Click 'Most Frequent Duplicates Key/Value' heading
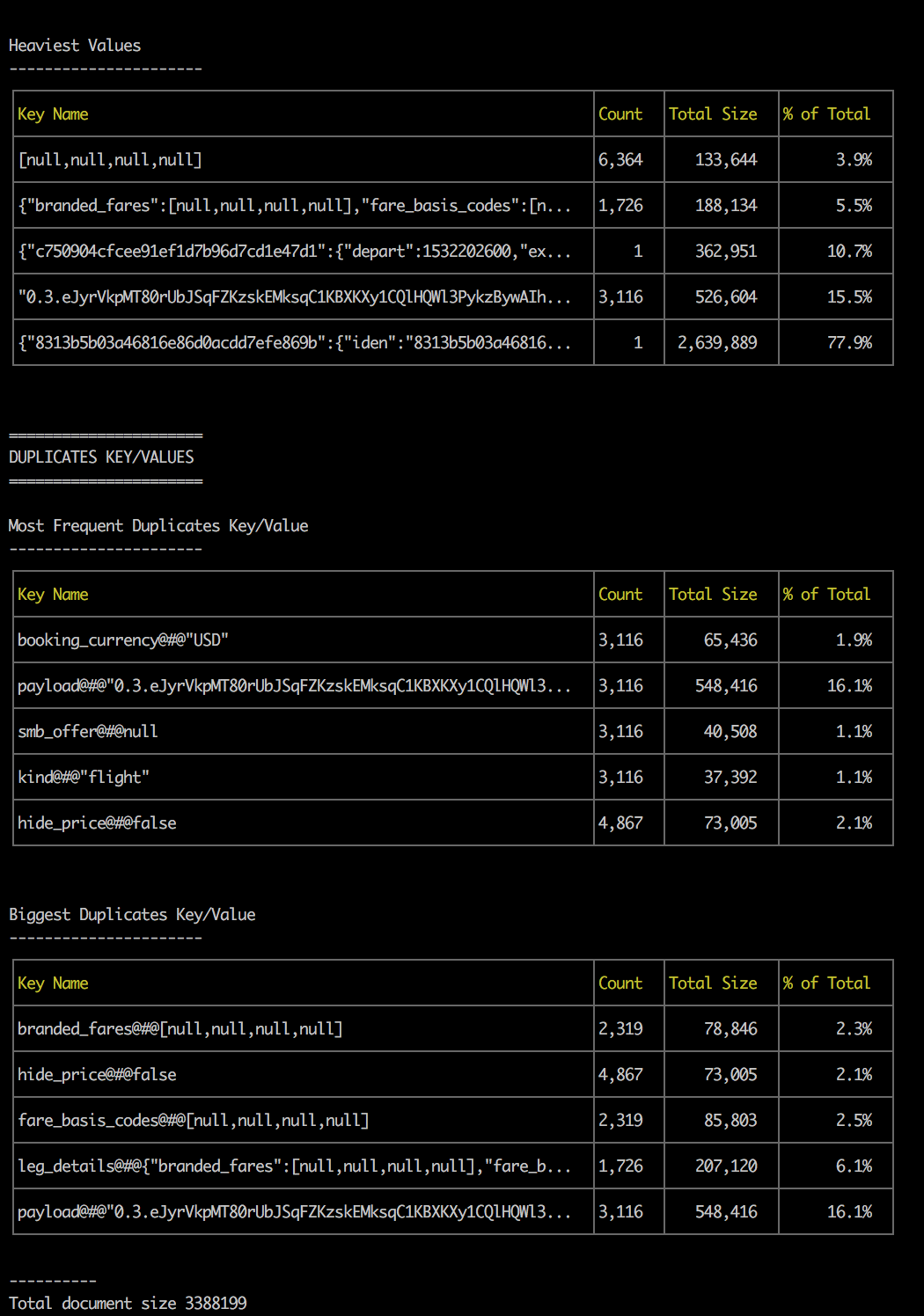924x1316 pixels. (158, 526)
